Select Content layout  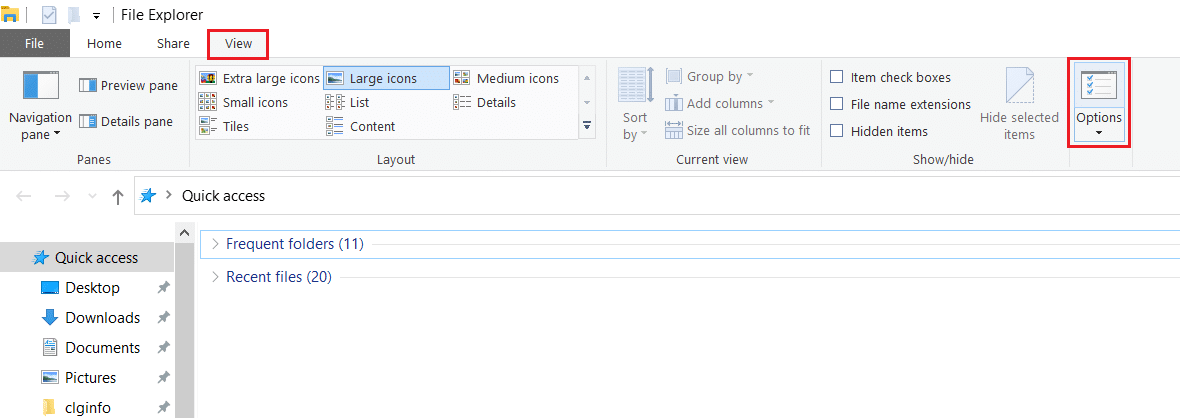(x=360, y=127)
